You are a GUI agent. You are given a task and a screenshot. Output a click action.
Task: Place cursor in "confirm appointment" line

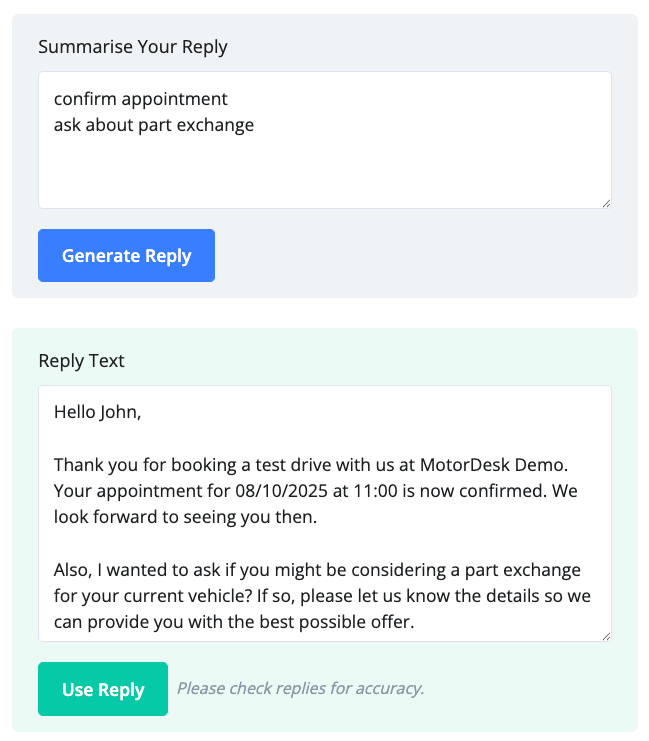pyautogui.click(x=141, y=99)
